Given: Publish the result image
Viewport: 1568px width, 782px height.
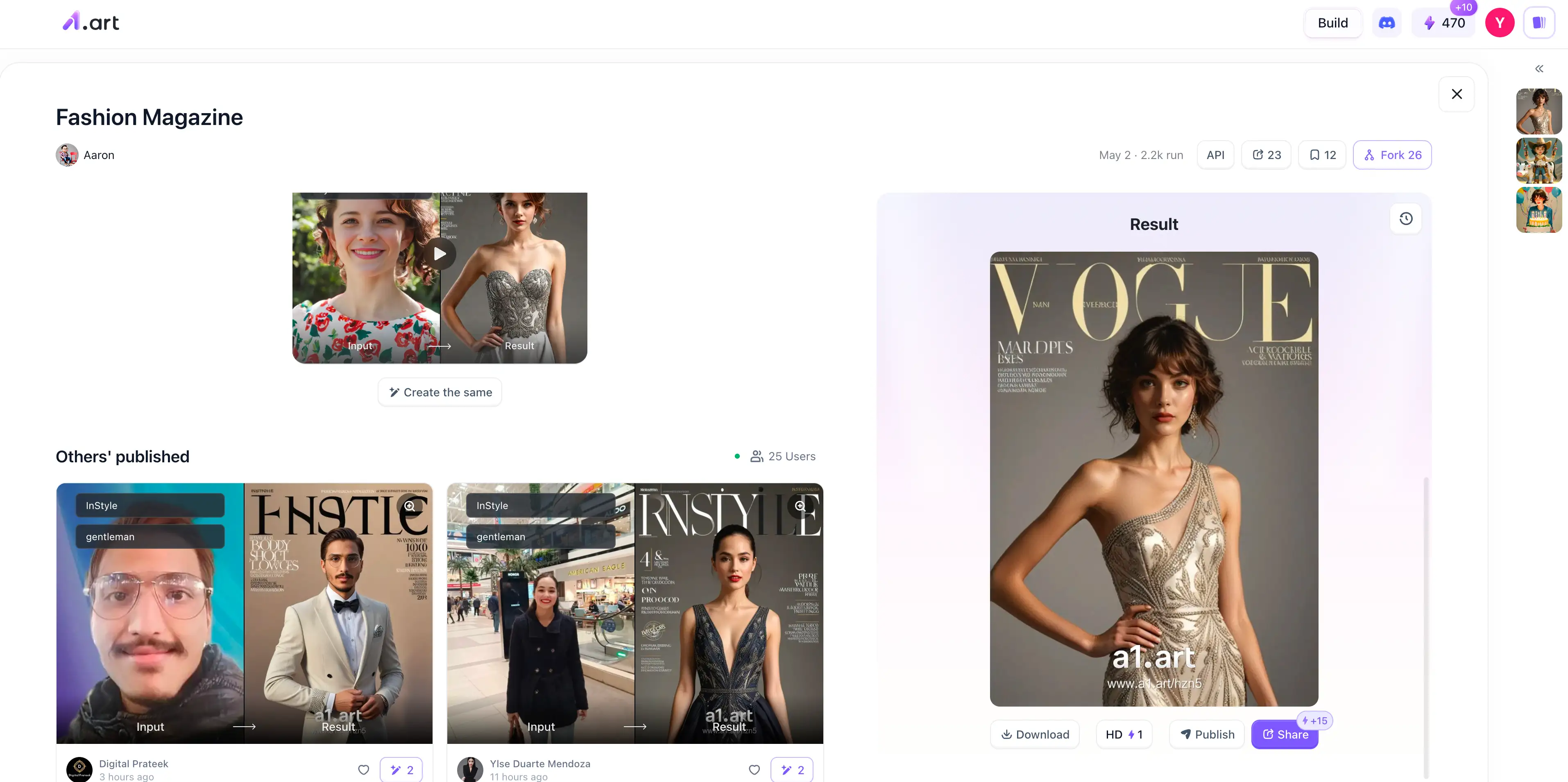Looking at the screenshot, I should (1207, 734).
